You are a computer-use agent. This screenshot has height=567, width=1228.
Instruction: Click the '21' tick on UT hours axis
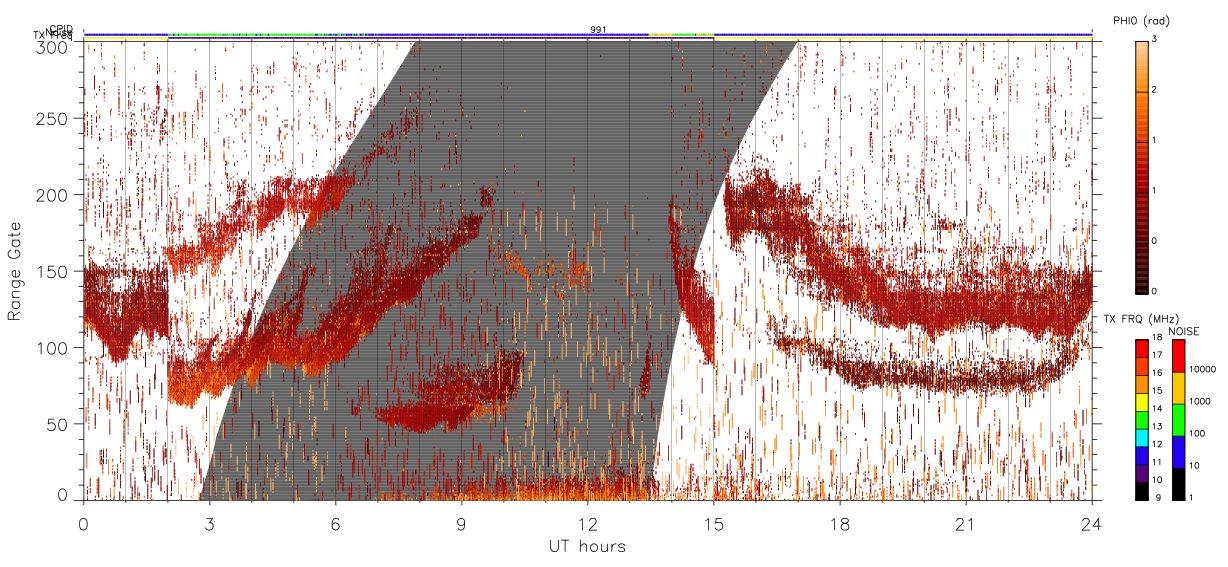pyautogui.click(x=966, y=524)
